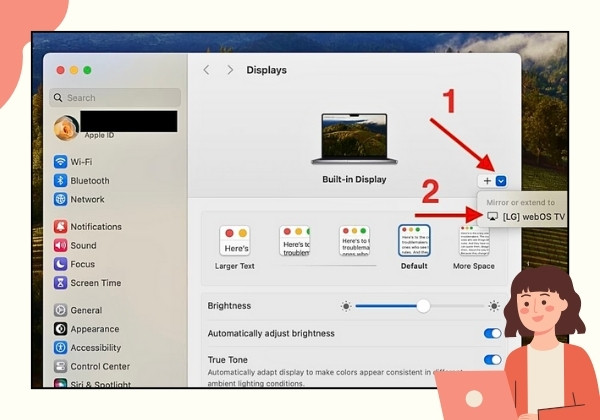600x420 pixels.
Task: Open Screen Time hourglass icon
Action: coord(60,283)
